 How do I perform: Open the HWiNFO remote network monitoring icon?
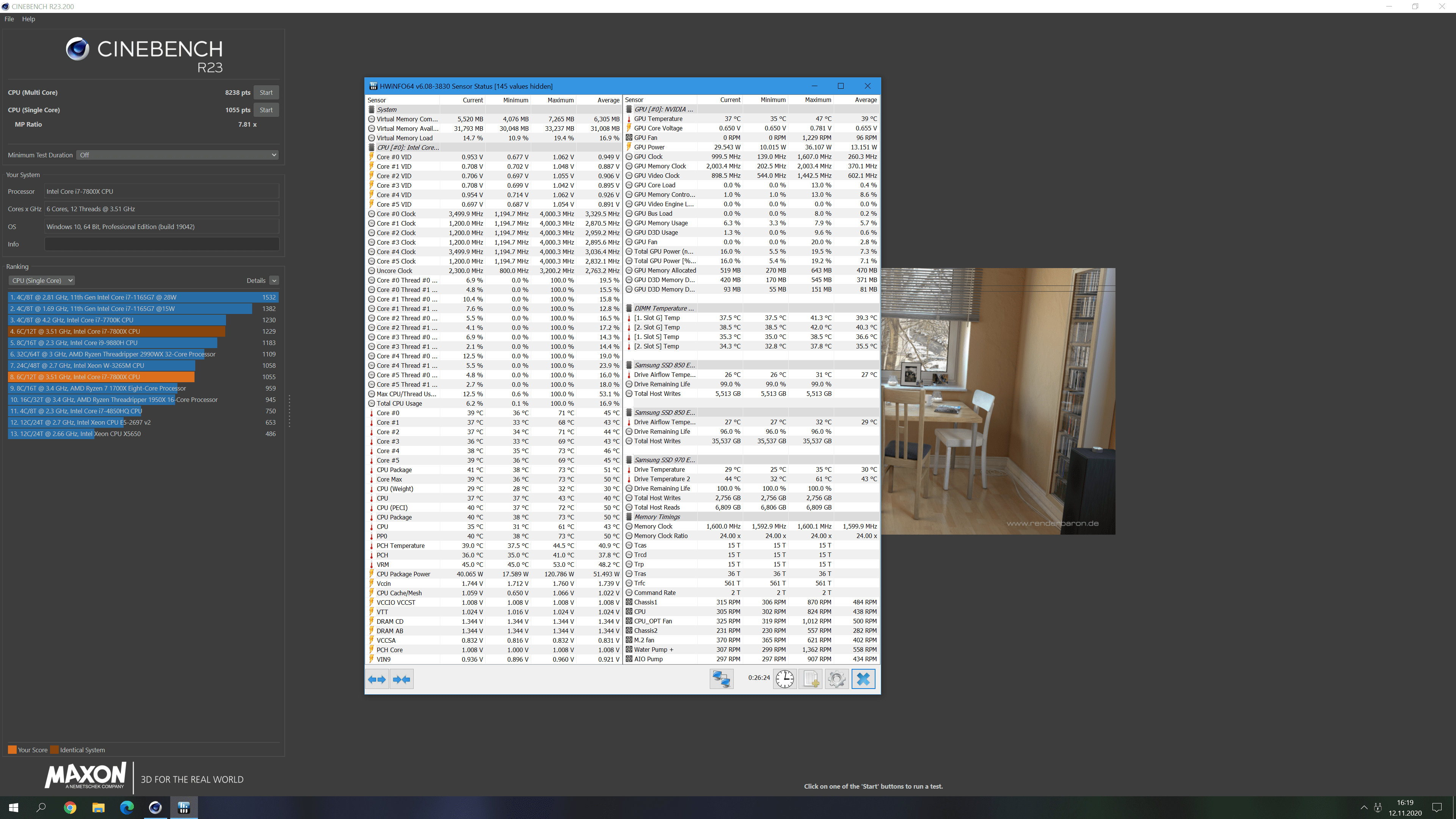point(721,679)
